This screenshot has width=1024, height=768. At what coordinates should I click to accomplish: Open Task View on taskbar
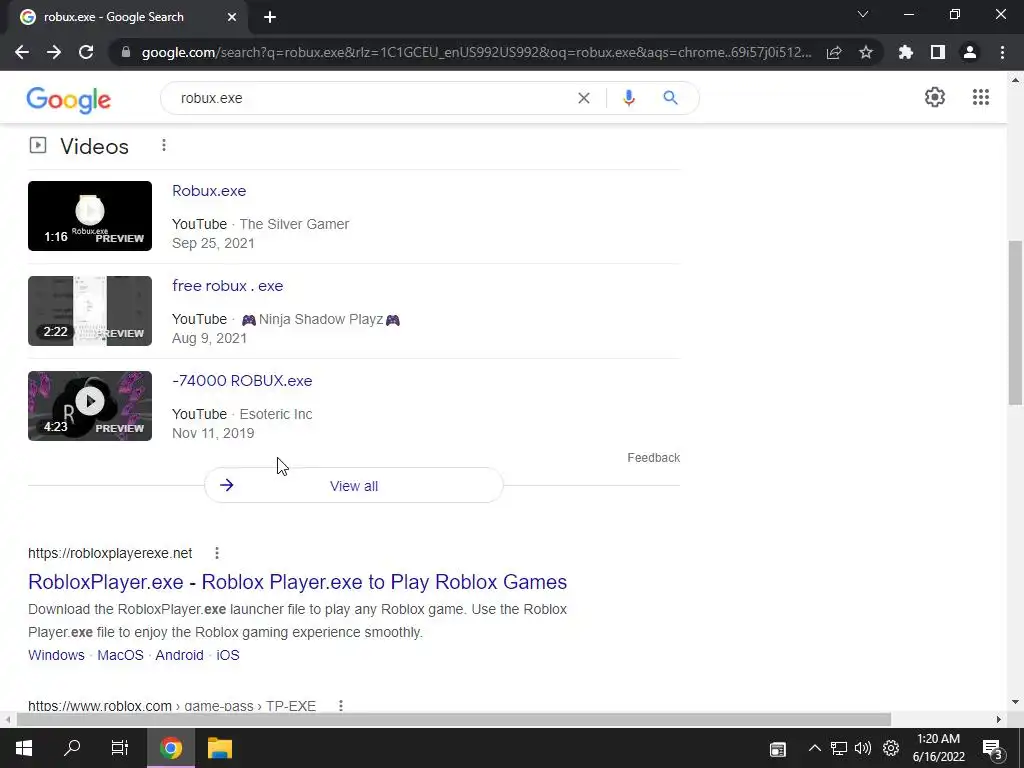pyautogui.click(x=120, y=748)
